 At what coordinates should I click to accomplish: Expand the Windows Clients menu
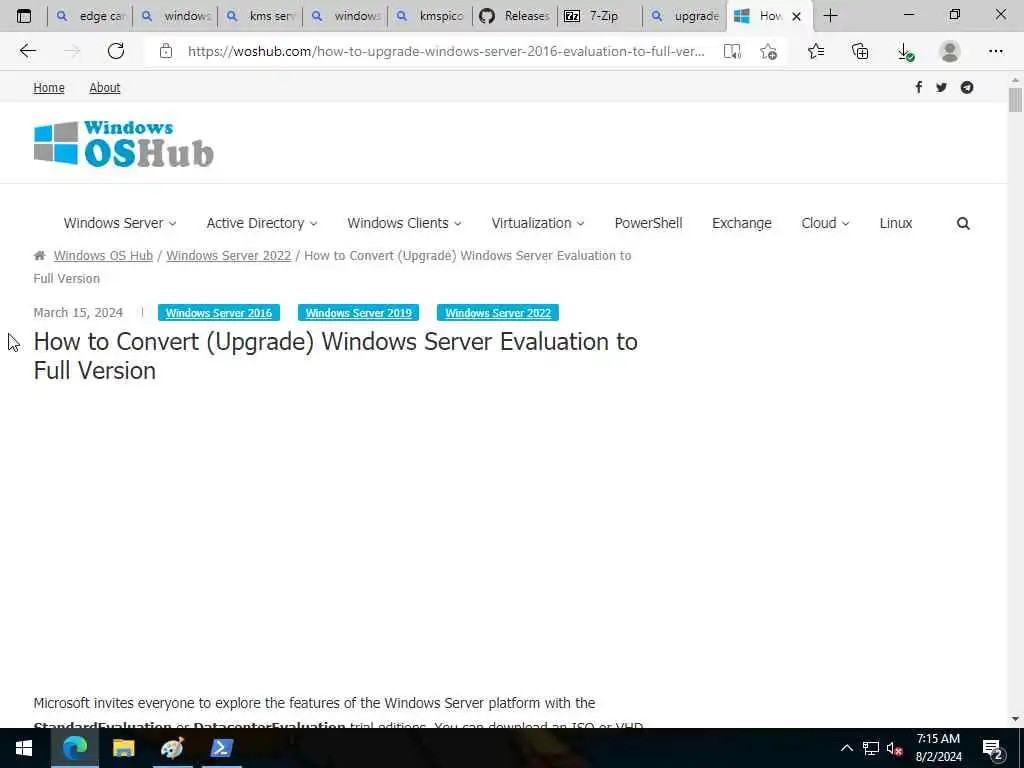(x=404, y=223)
